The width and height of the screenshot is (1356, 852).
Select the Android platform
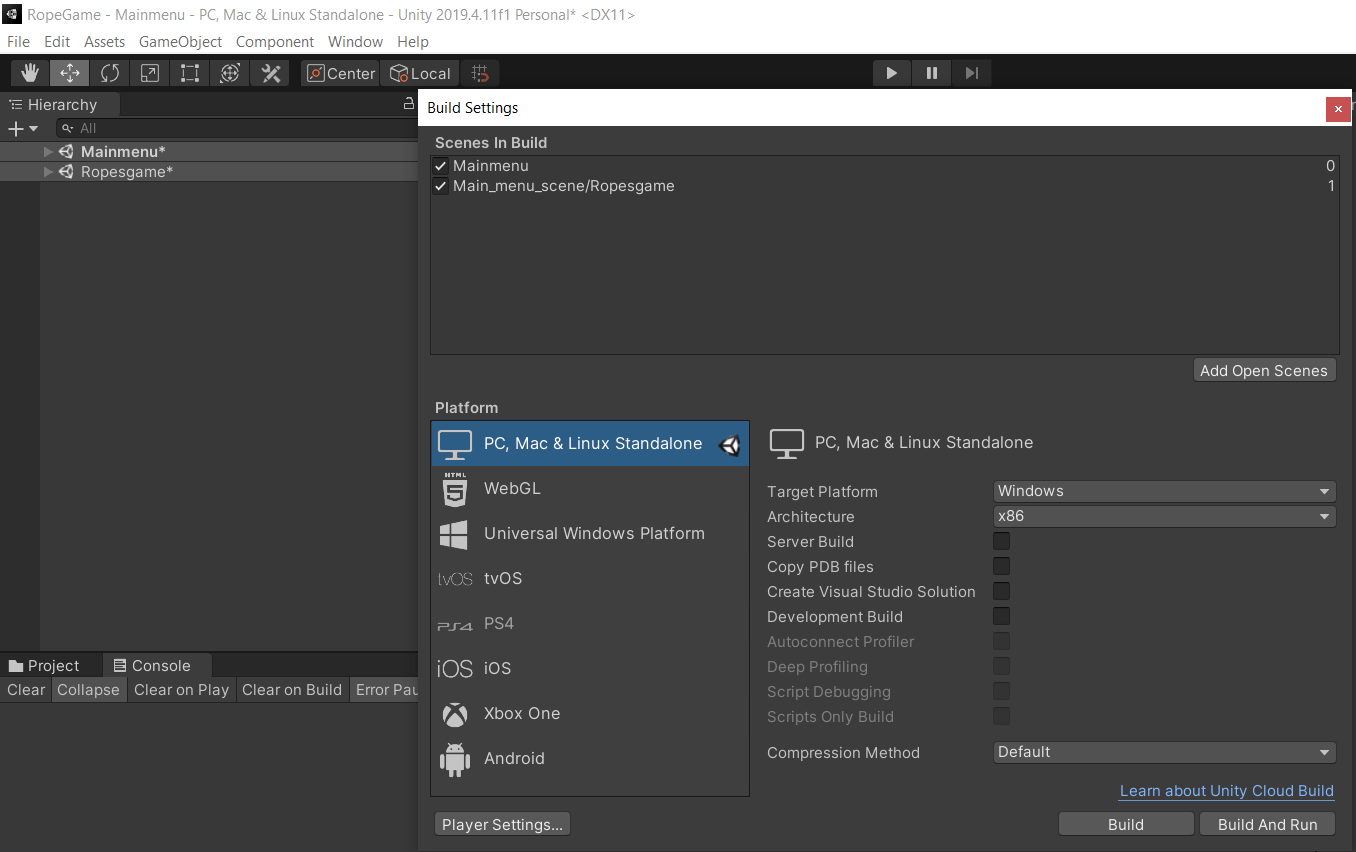(590, 759)
